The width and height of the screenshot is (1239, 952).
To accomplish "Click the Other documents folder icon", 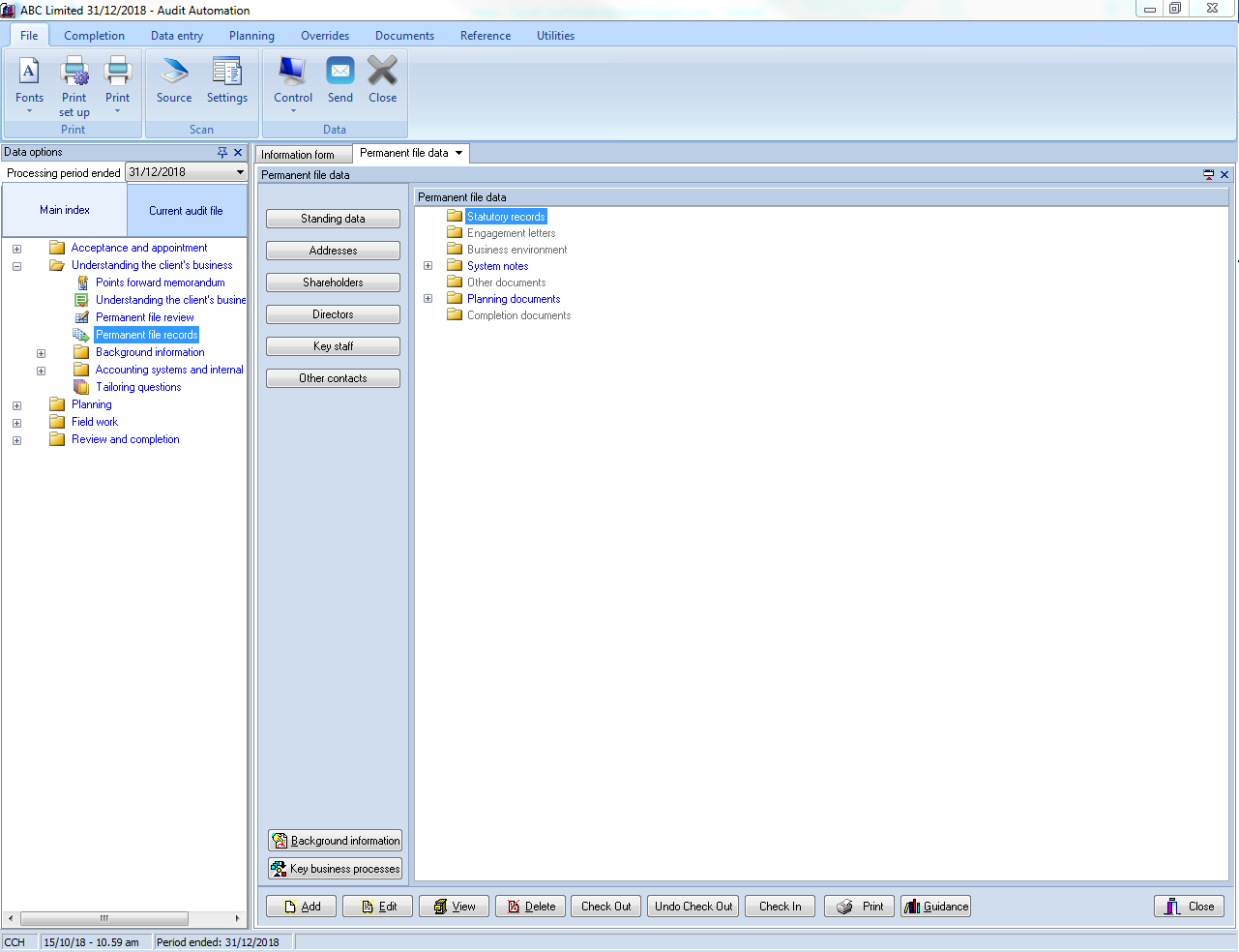I will coord(455,282).
